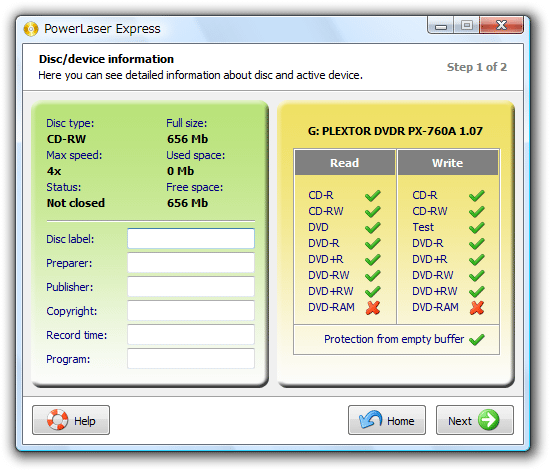Click the checkmark for Write DVD-R

point(477,243)
